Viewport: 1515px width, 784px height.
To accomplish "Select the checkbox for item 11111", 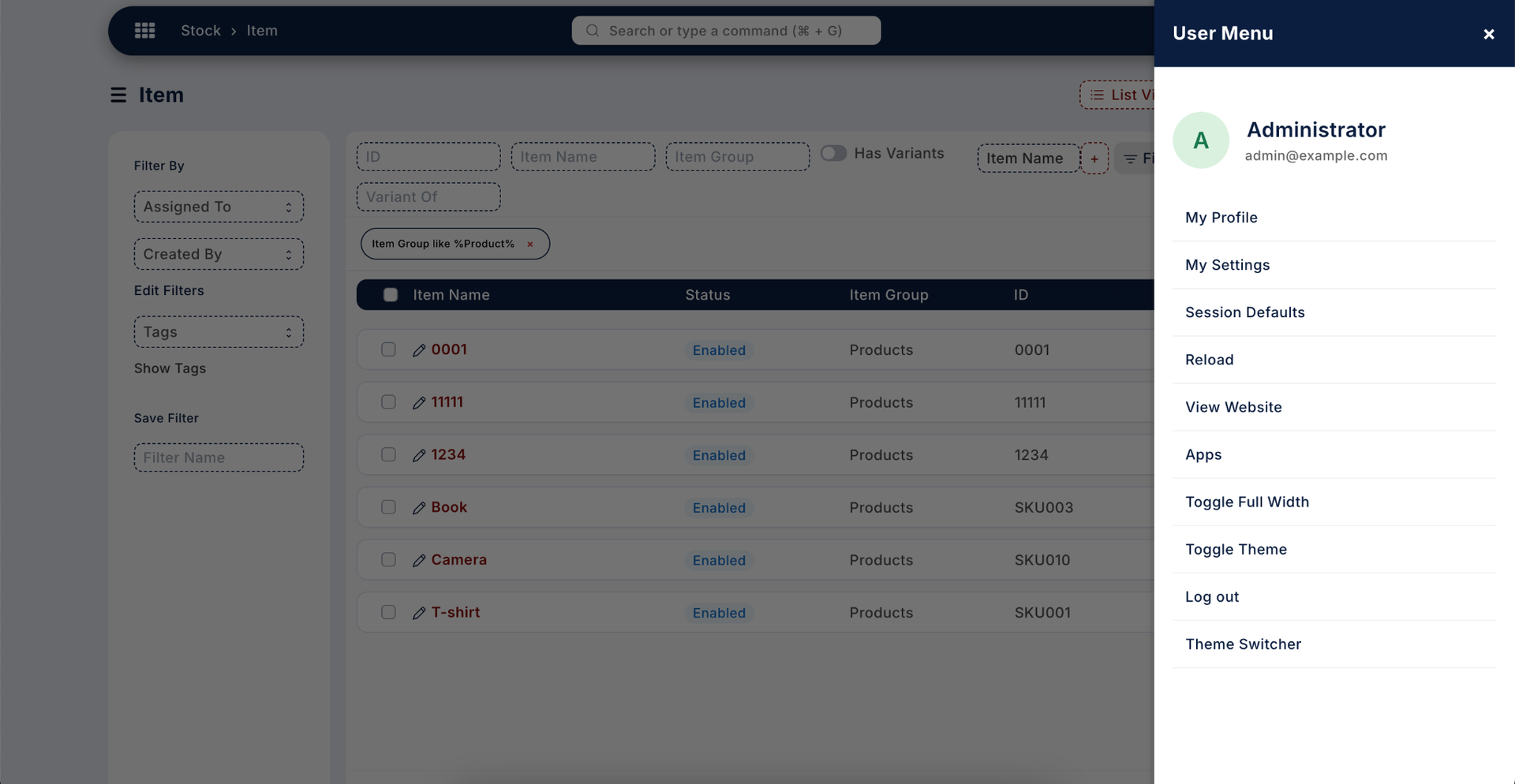I will point(388,402).
